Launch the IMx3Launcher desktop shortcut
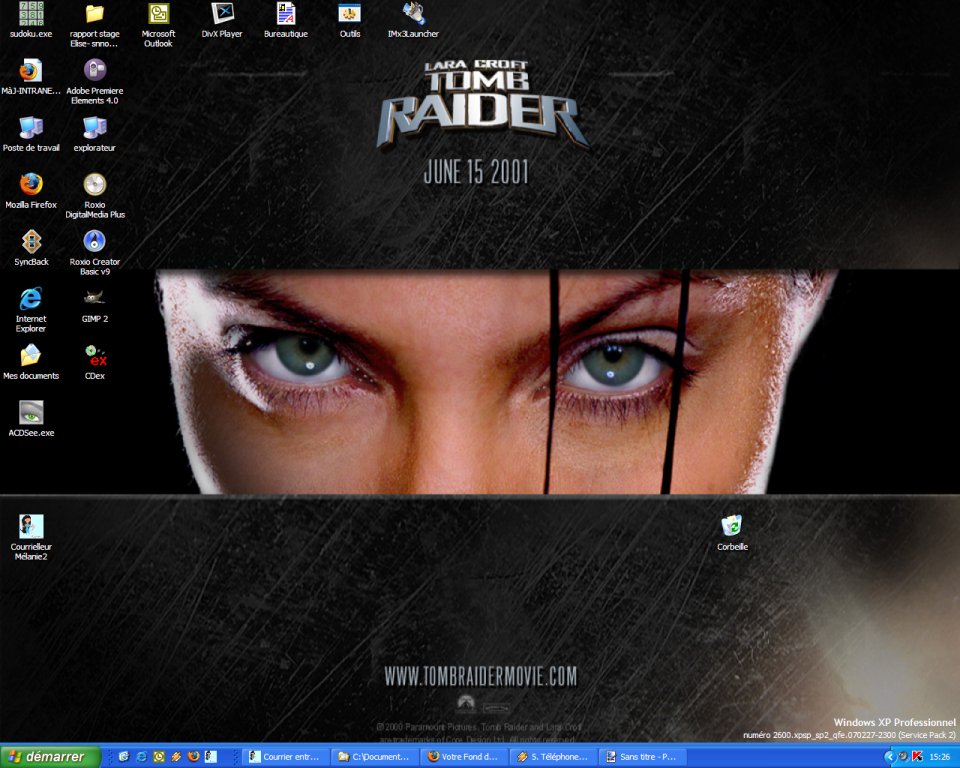Screen dimensions: 960x768 [x=413, y=20]
